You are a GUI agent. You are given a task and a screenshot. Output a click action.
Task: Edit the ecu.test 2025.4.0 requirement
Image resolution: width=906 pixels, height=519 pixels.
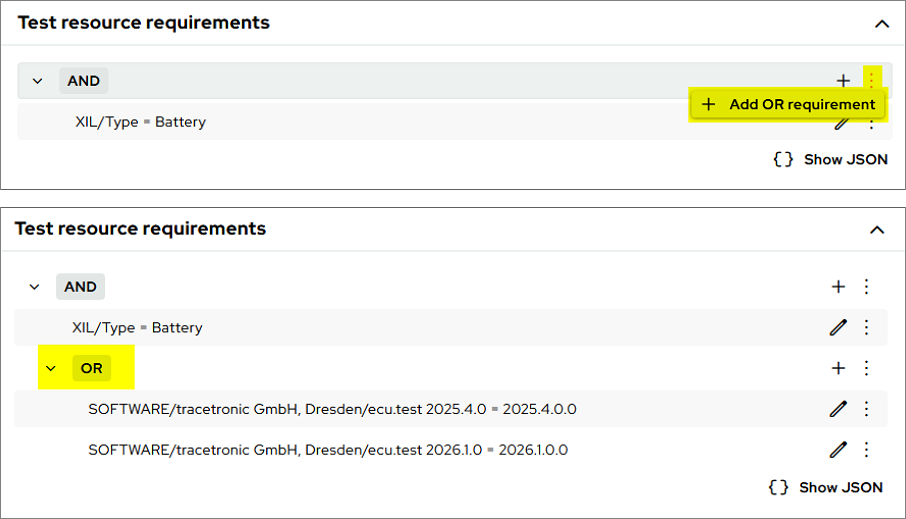click(x=838, y=409)
